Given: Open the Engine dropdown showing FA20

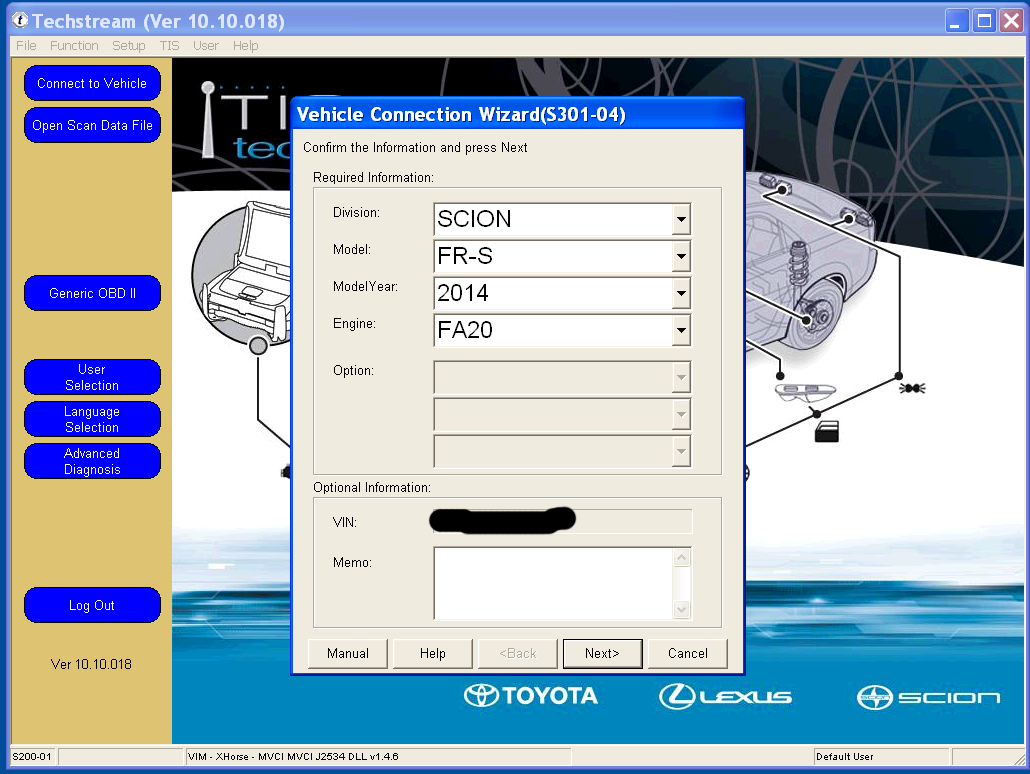Looking at the screenshot, I should [681, 329].
